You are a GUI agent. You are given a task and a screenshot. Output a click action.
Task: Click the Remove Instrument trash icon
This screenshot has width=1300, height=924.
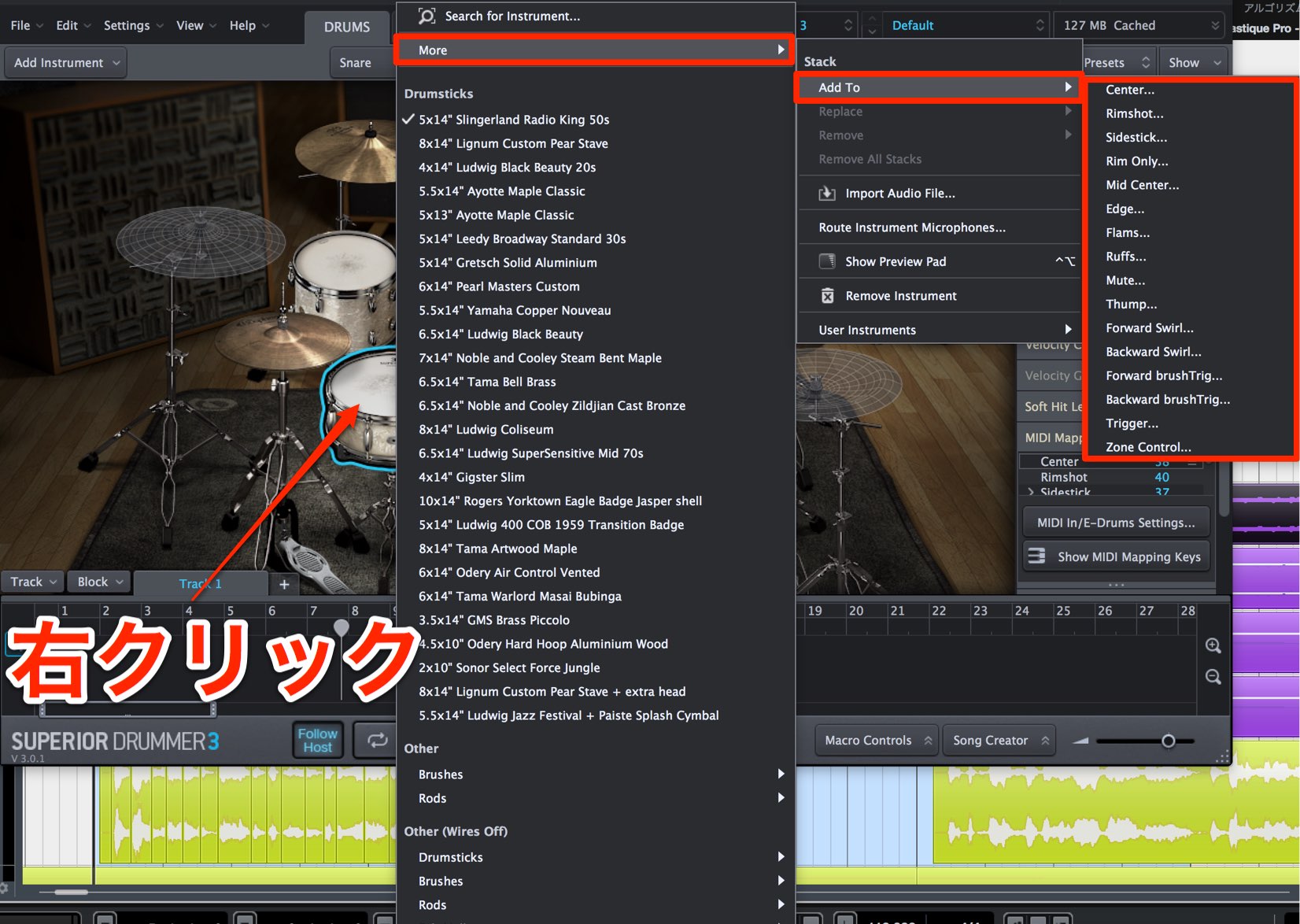[x=827, y=296]
